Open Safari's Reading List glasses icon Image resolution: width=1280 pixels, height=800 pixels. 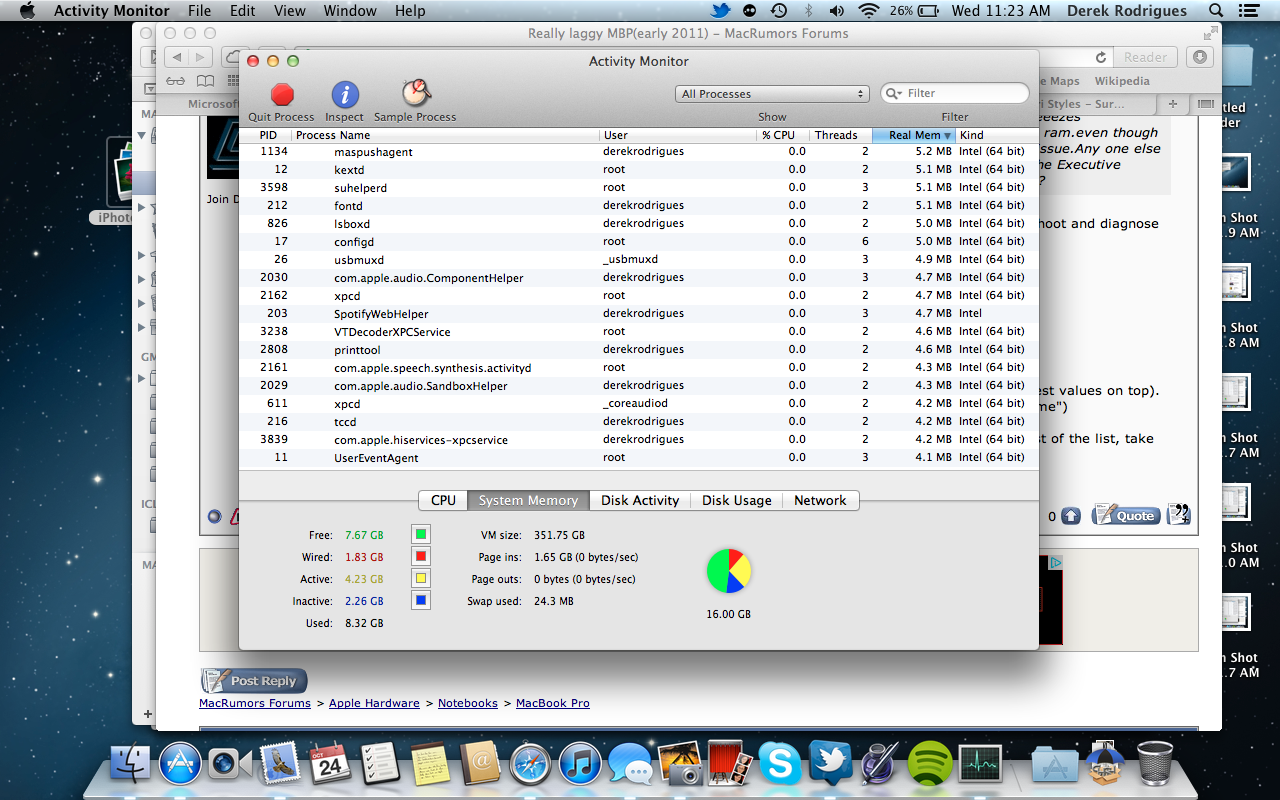[x=176, y=81]
